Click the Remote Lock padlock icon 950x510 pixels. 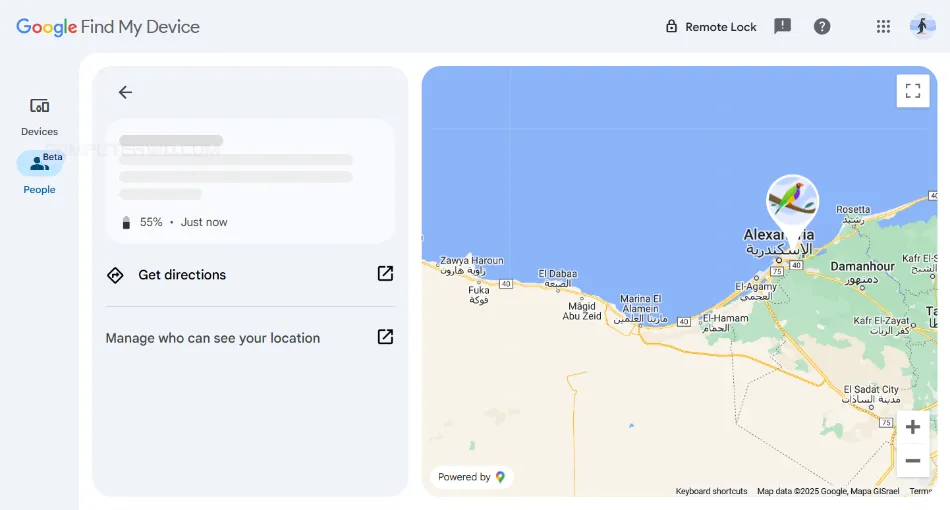(x=671, y=26)
